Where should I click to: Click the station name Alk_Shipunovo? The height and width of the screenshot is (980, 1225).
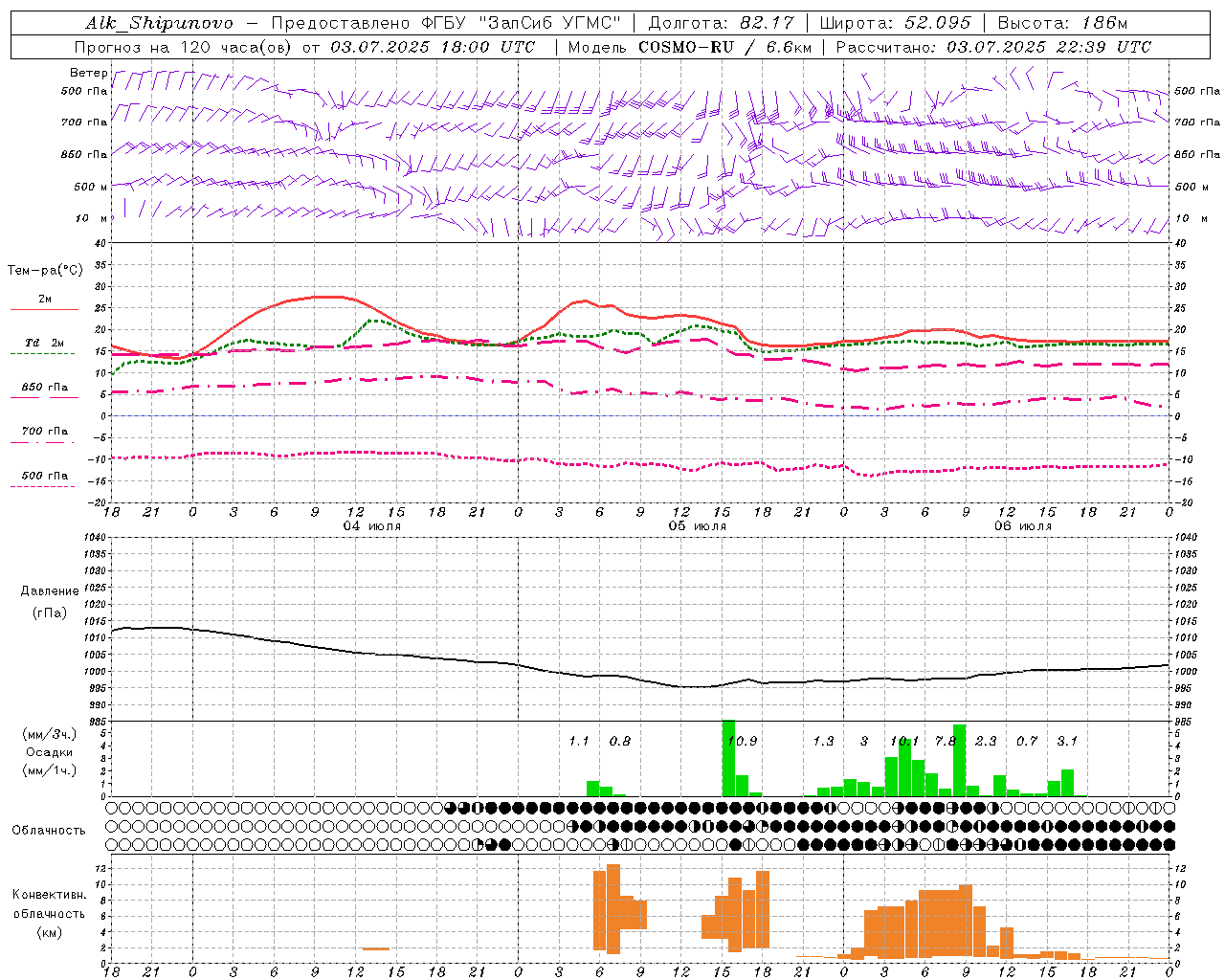click(x=159, y=23)
